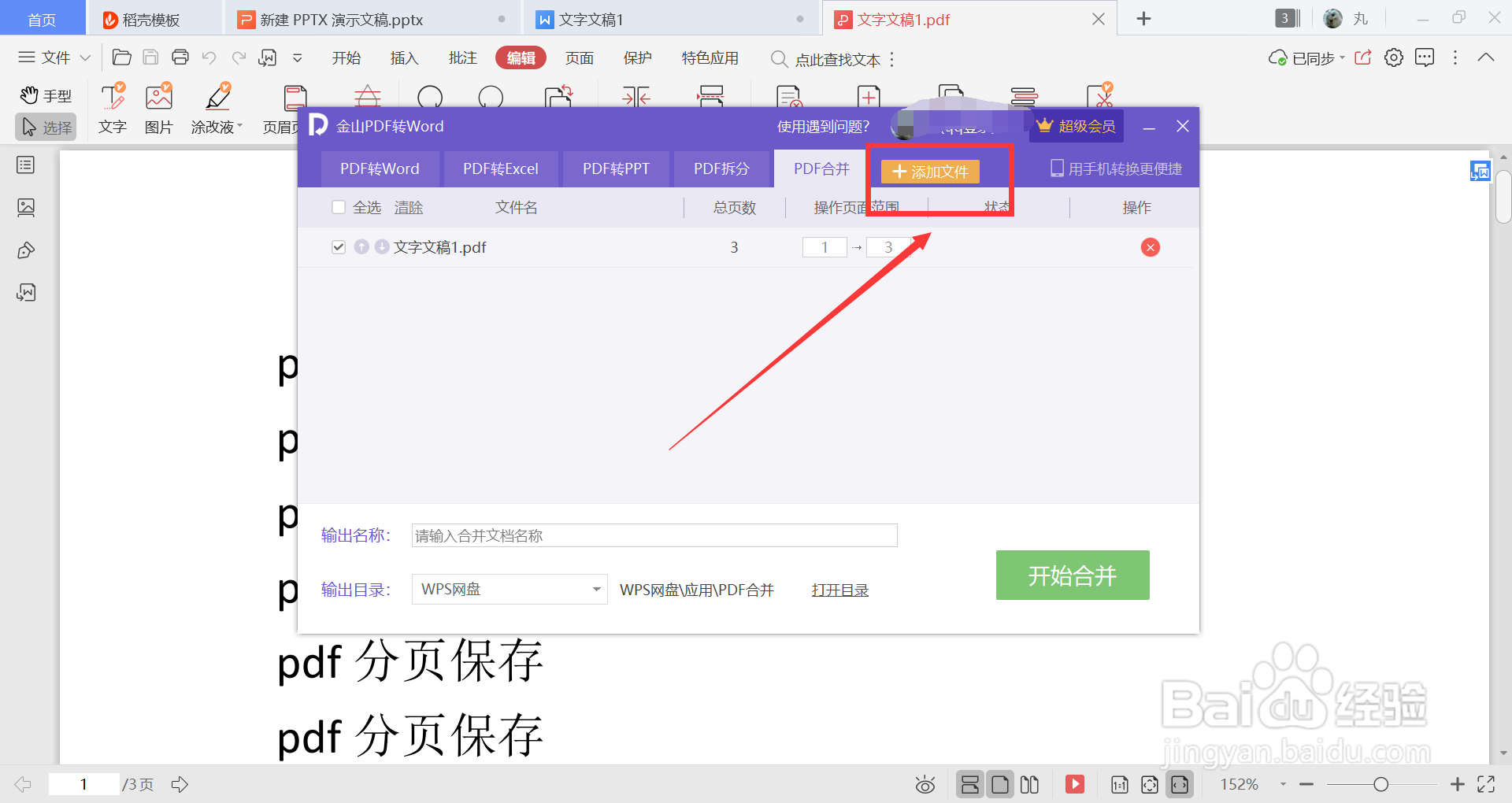Viewport: 1512px width, 803px height.
Task: Click the 添加文件 add file button
Action: click(931, 172)
